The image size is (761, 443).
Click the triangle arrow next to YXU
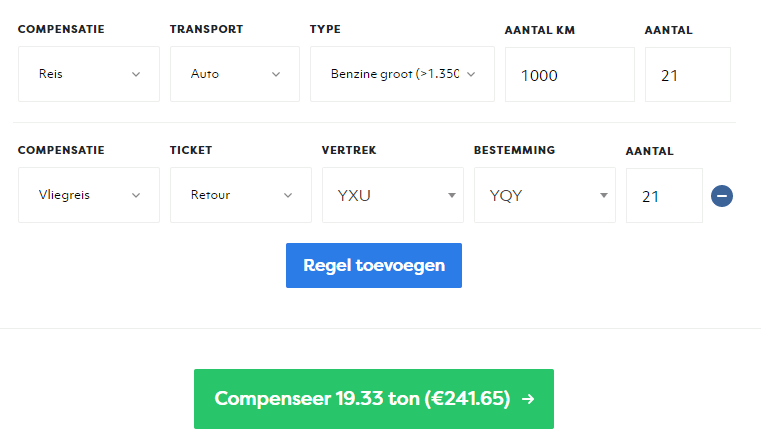[x=452, y=195]
